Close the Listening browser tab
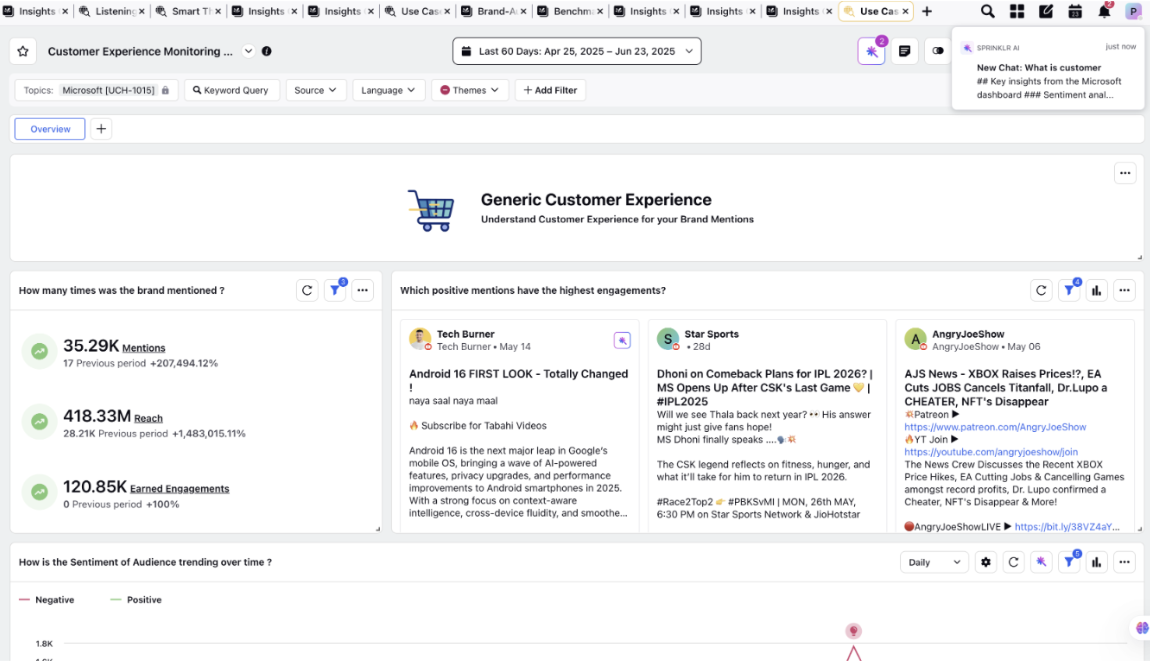 142,11
